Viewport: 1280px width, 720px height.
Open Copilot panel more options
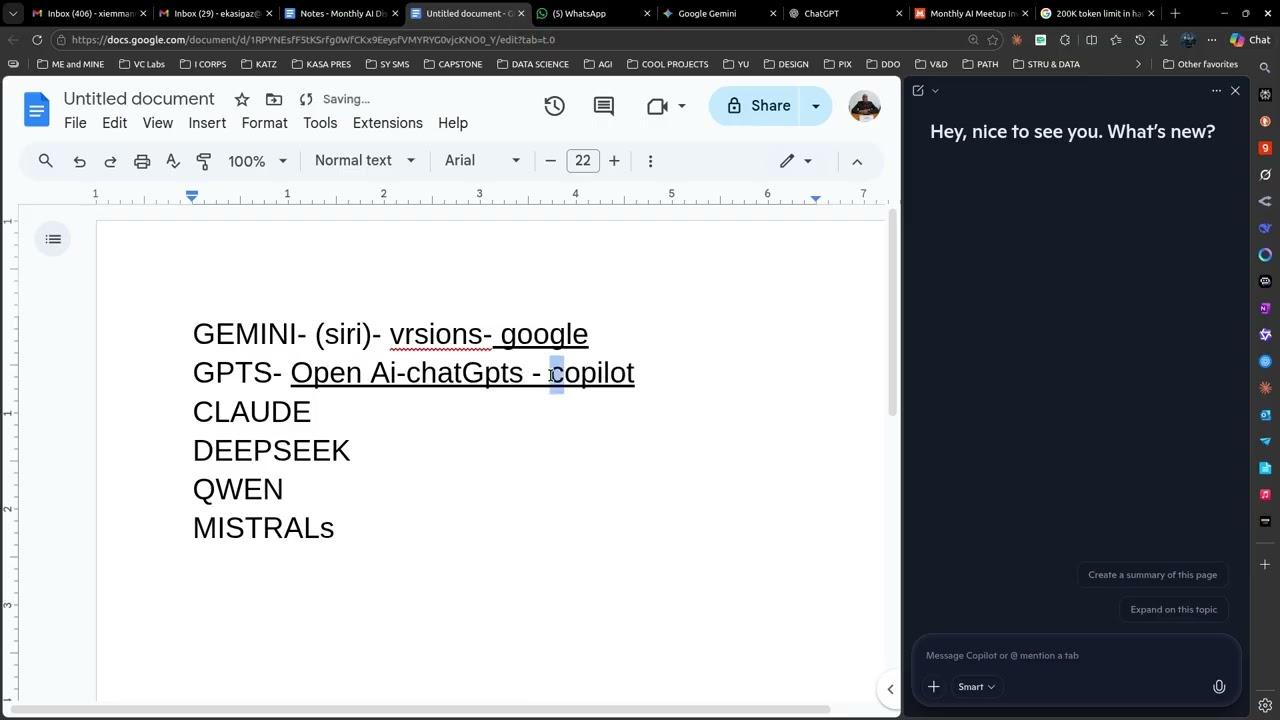tap(1216, 91)
